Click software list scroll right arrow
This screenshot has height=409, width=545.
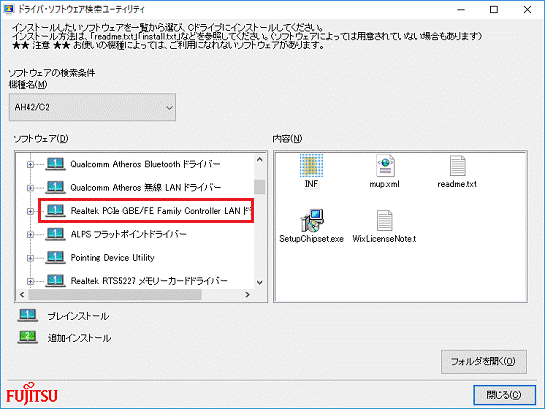[x=247, y=295]
